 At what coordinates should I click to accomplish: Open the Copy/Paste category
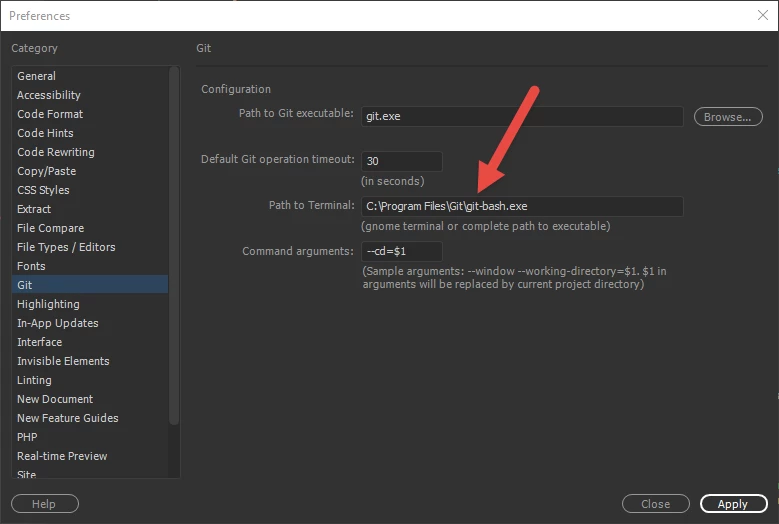[90, 171]
